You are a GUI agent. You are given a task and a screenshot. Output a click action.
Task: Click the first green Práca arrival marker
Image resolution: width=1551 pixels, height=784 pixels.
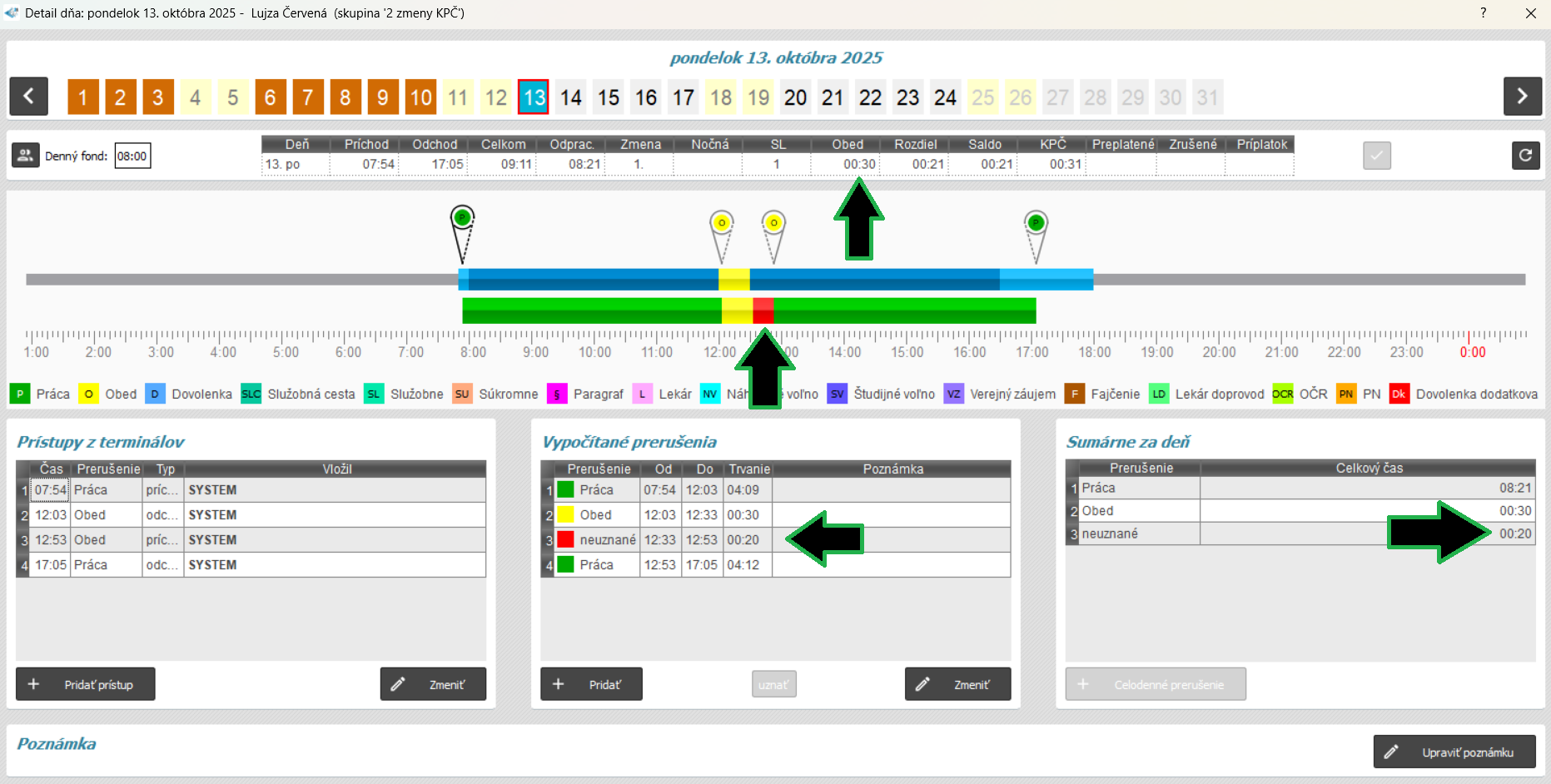tap(462, 219)
